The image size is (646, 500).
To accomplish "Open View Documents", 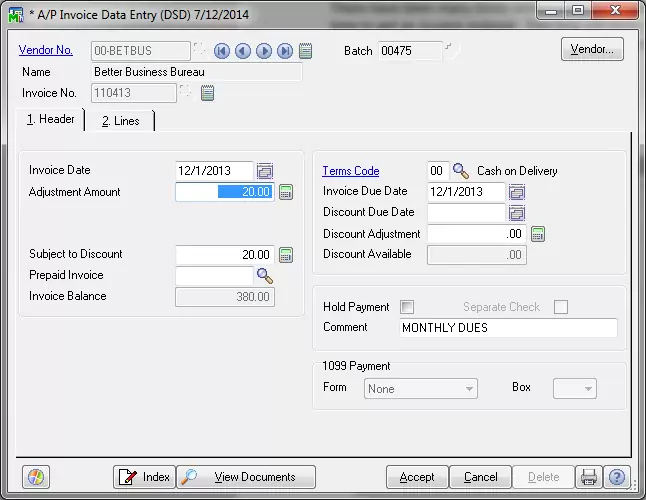I will click(246, 477).
